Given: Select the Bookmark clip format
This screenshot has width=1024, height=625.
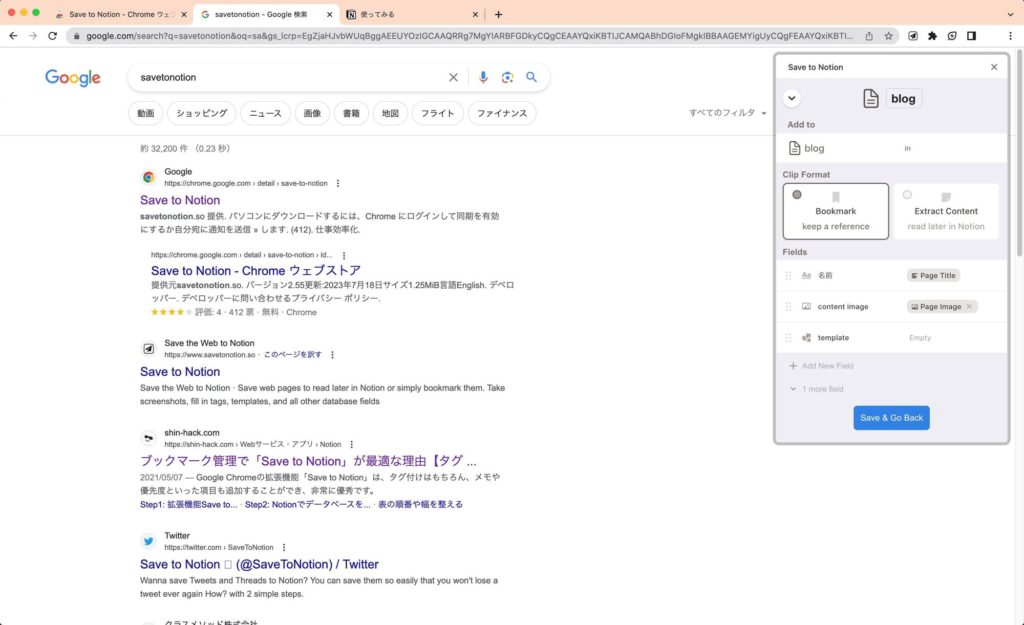Looking at the screenshot, I should [835, 211].
